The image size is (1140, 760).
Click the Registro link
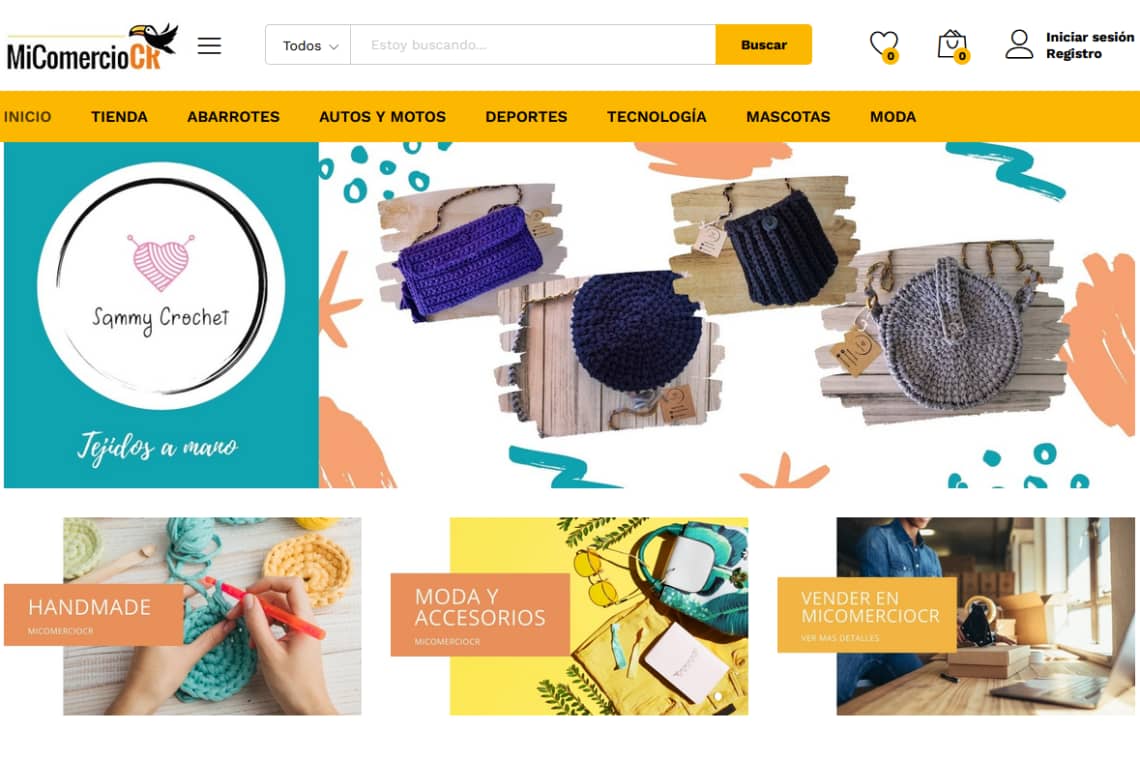click(x=1073, y=54)
